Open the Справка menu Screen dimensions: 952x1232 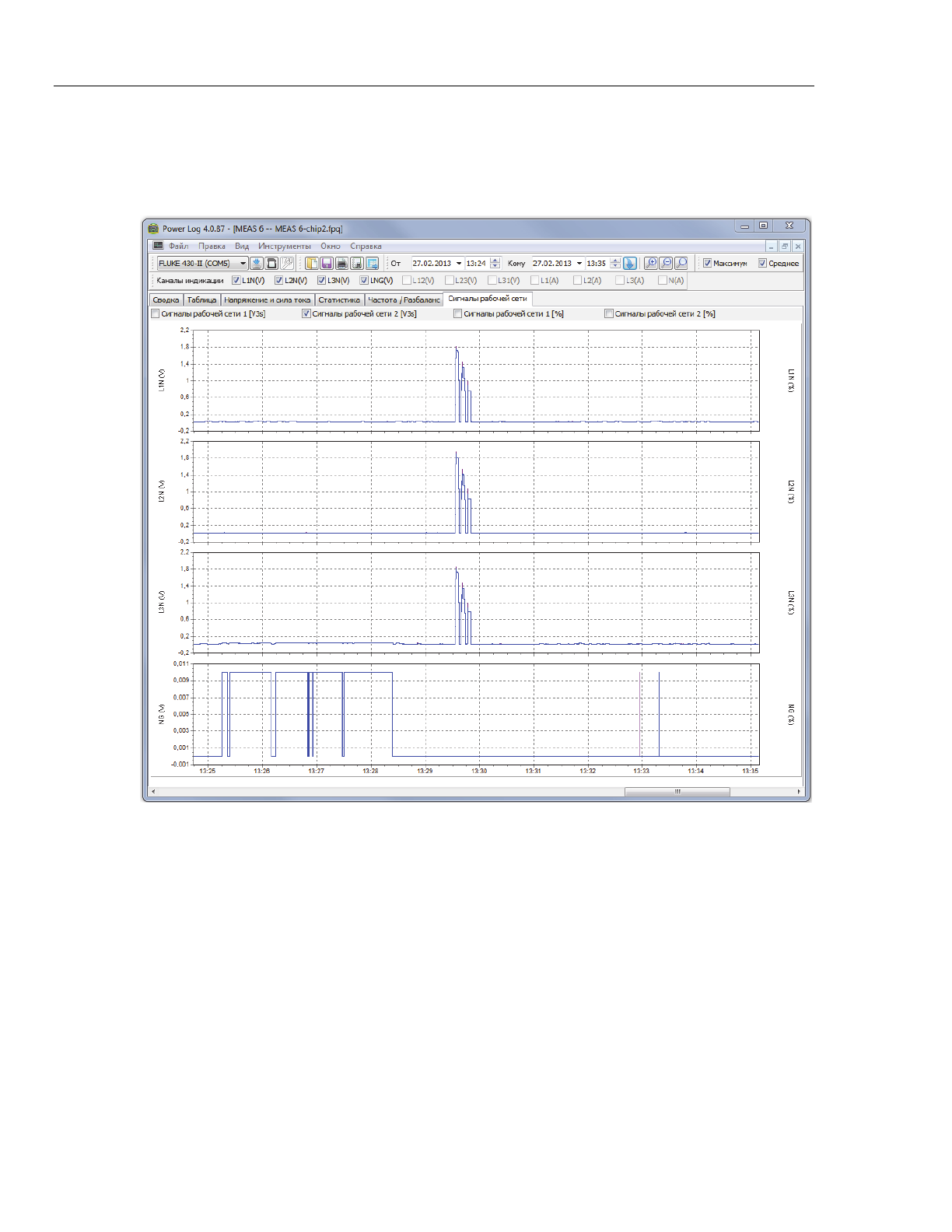[366, 247]
